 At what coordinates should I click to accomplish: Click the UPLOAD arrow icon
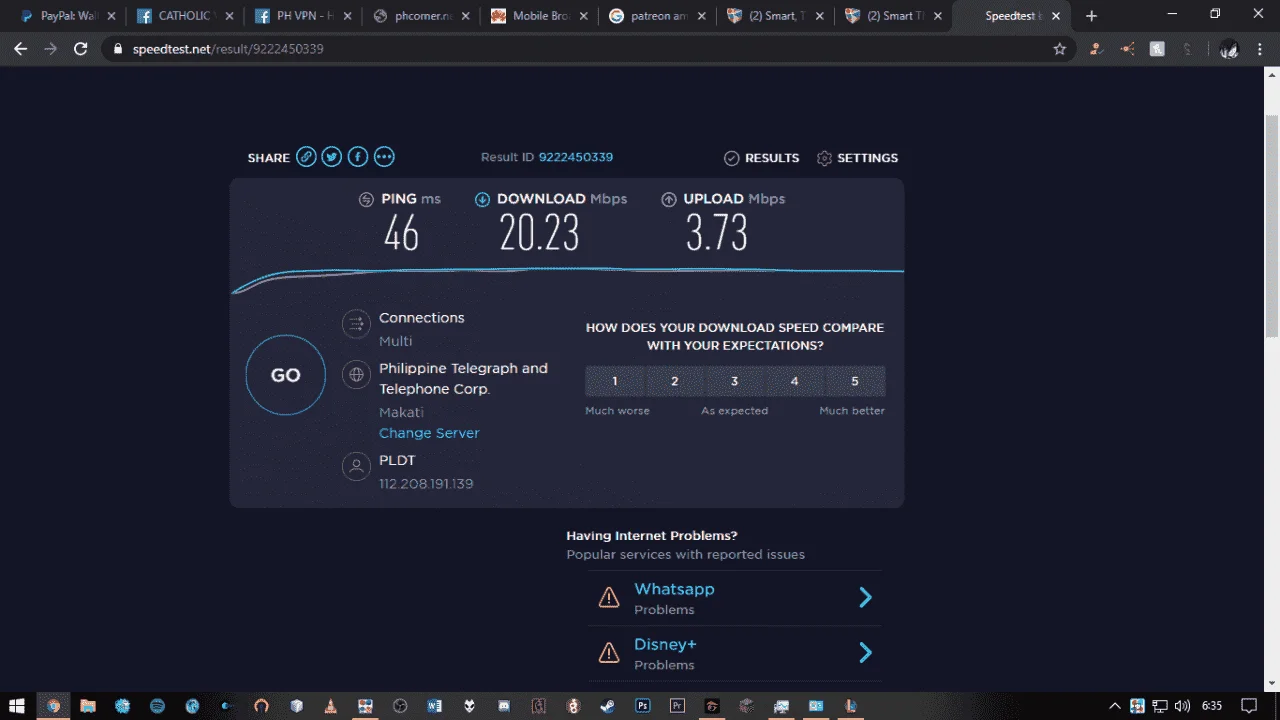coord(669,199)
